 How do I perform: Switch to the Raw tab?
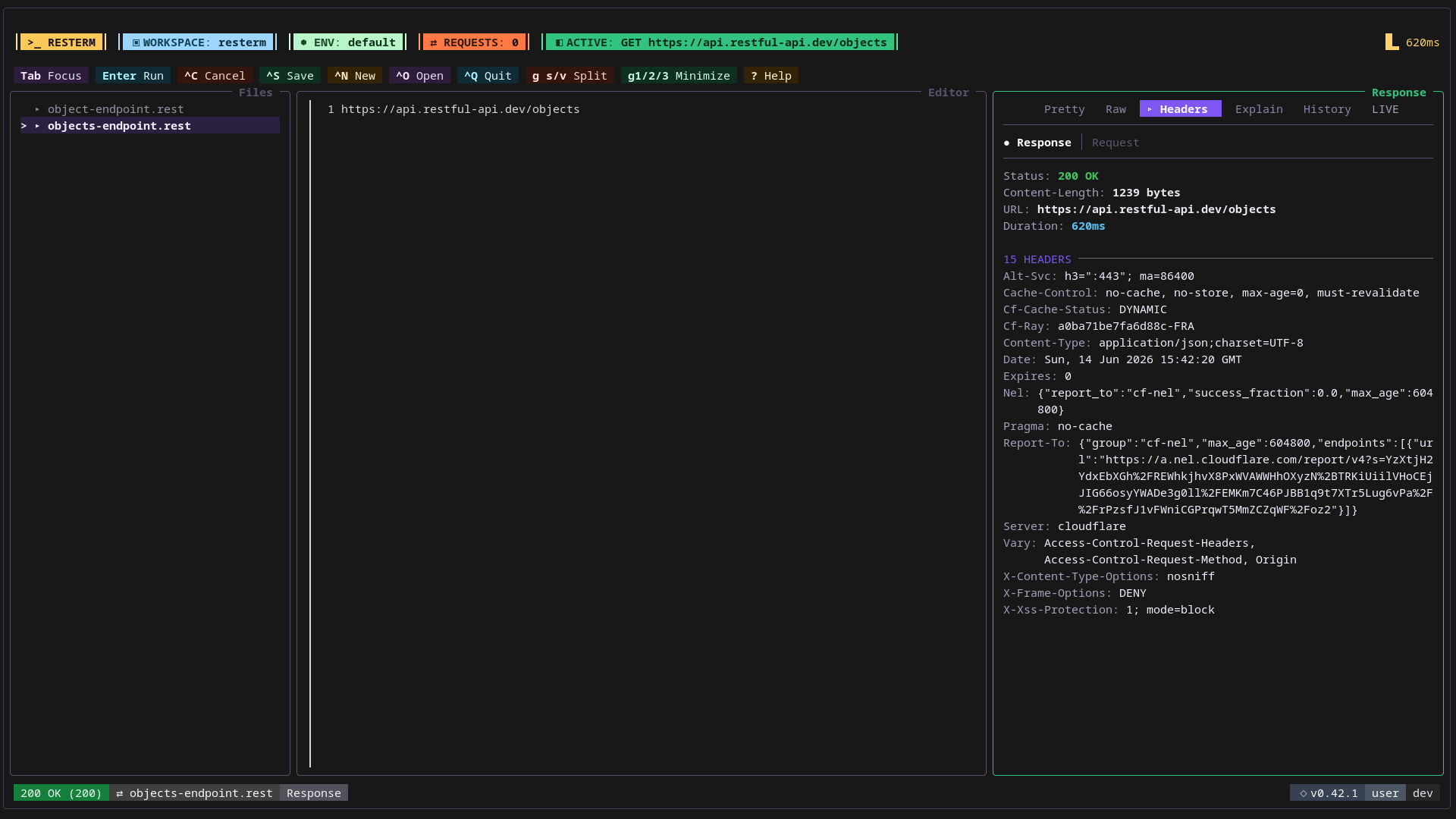1116,109
